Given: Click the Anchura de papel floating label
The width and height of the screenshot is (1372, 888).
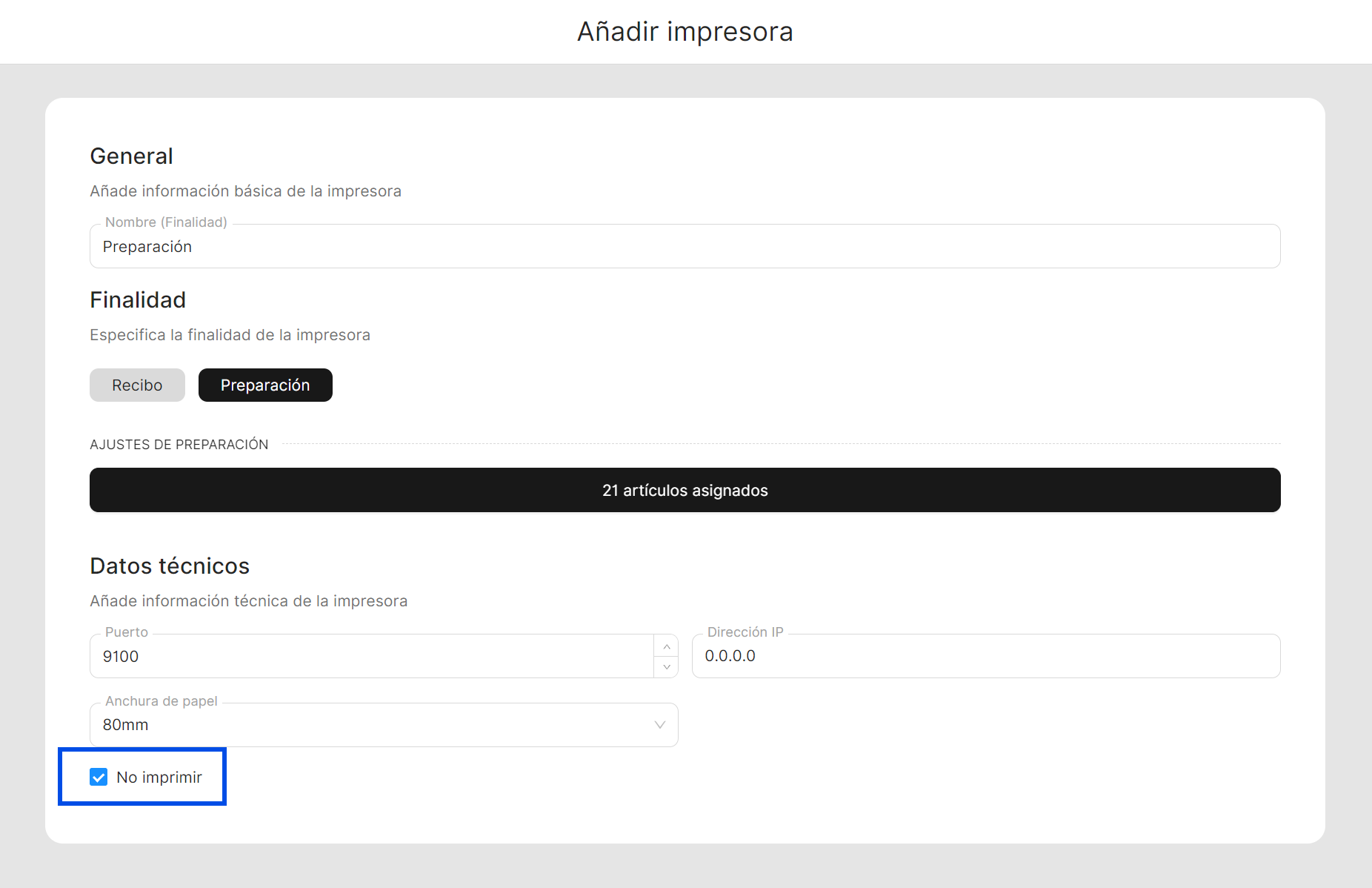Looking at the screenshot, I should click(161, 701).
